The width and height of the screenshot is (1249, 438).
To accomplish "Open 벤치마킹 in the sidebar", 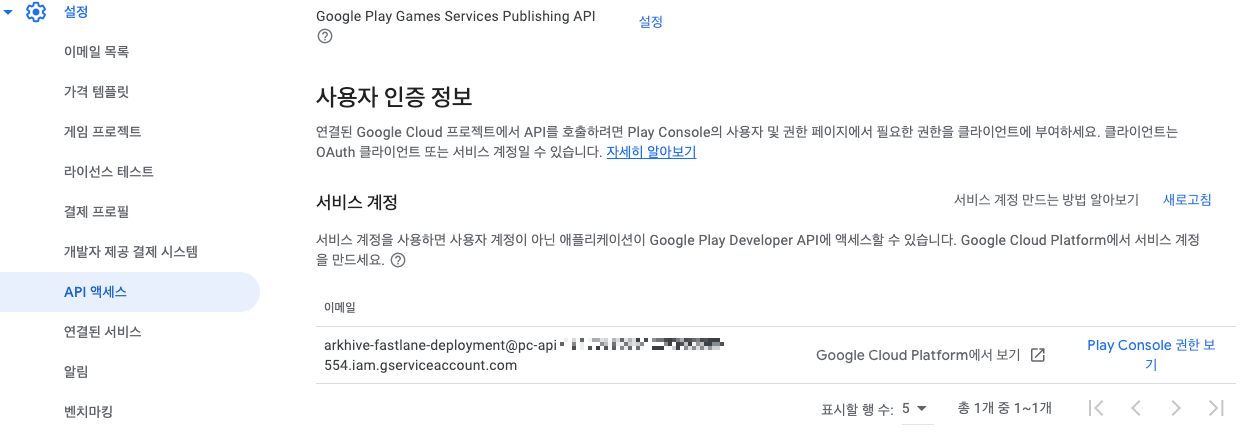I will [89, 411].
